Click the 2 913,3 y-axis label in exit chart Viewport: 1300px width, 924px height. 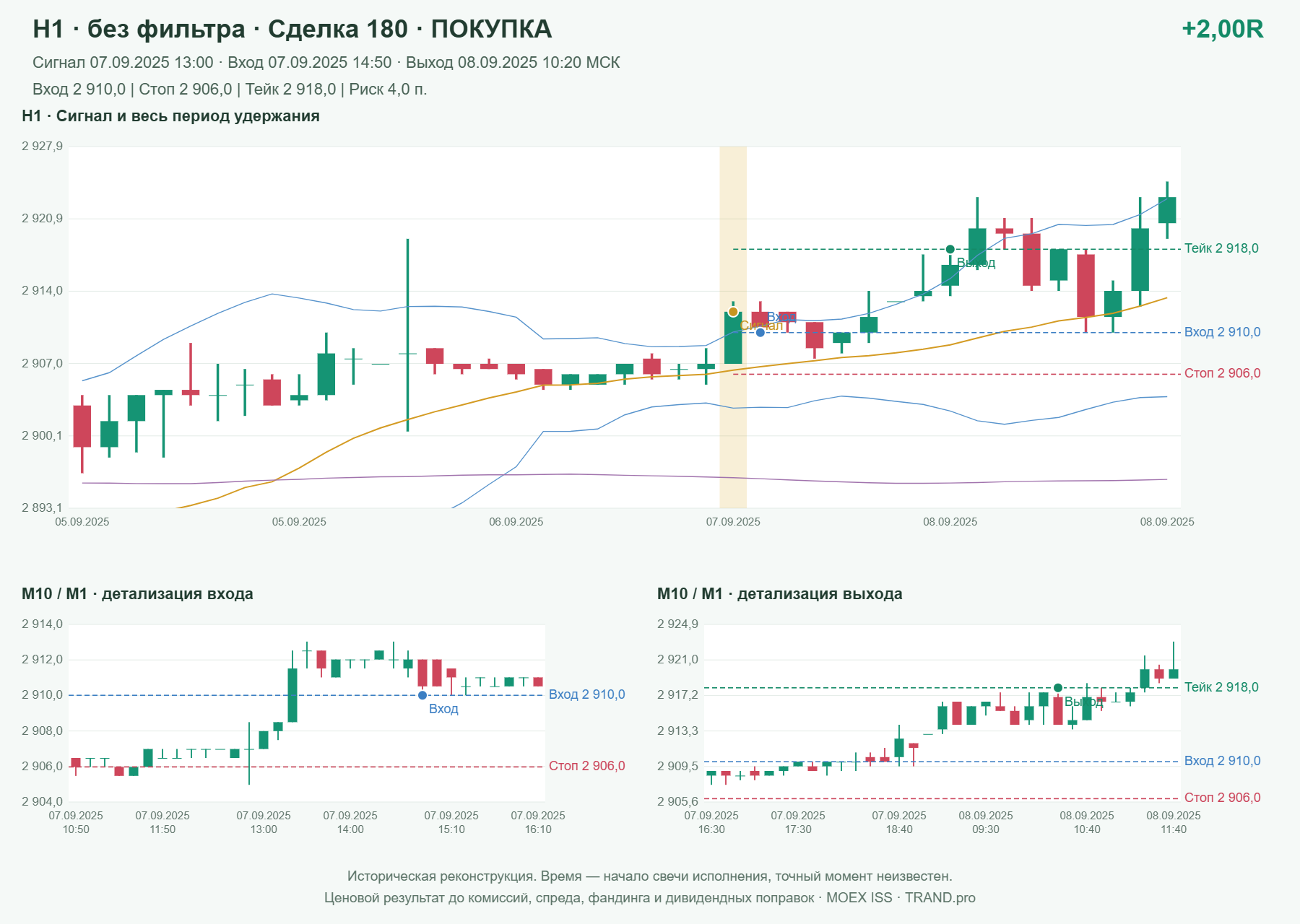tap(677, 731)
